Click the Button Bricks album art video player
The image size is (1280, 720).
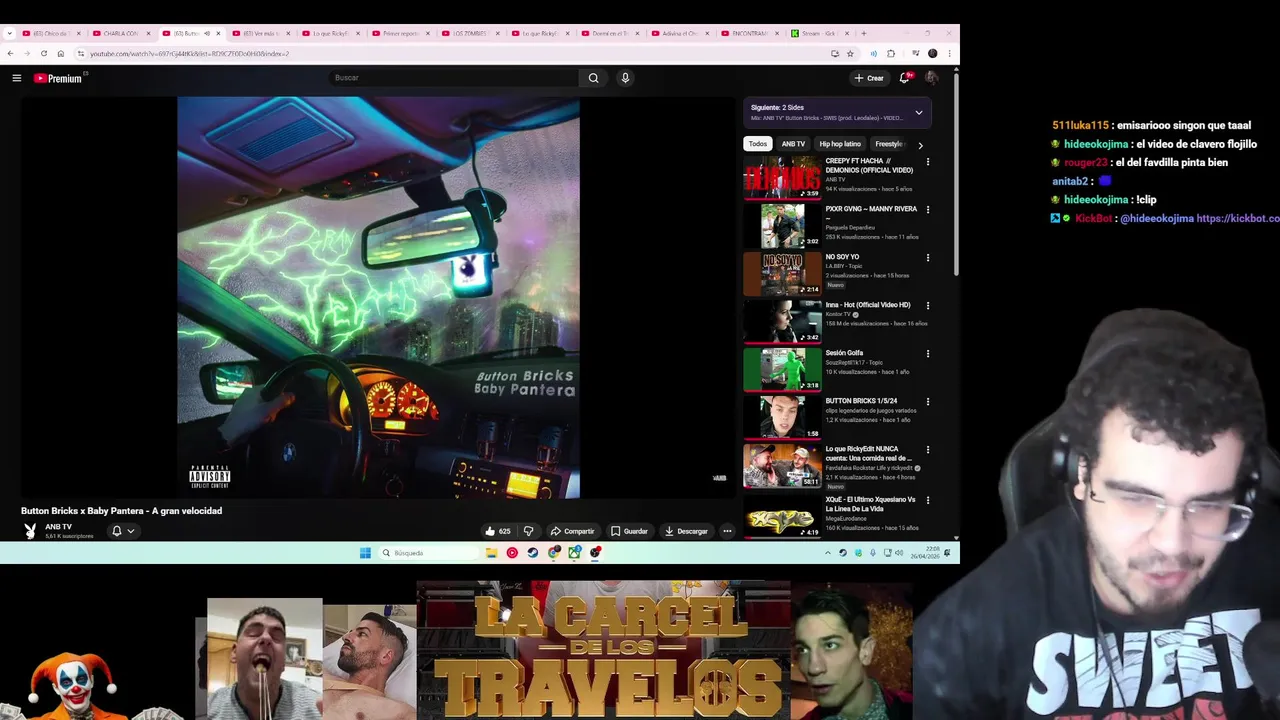[378, 297]
